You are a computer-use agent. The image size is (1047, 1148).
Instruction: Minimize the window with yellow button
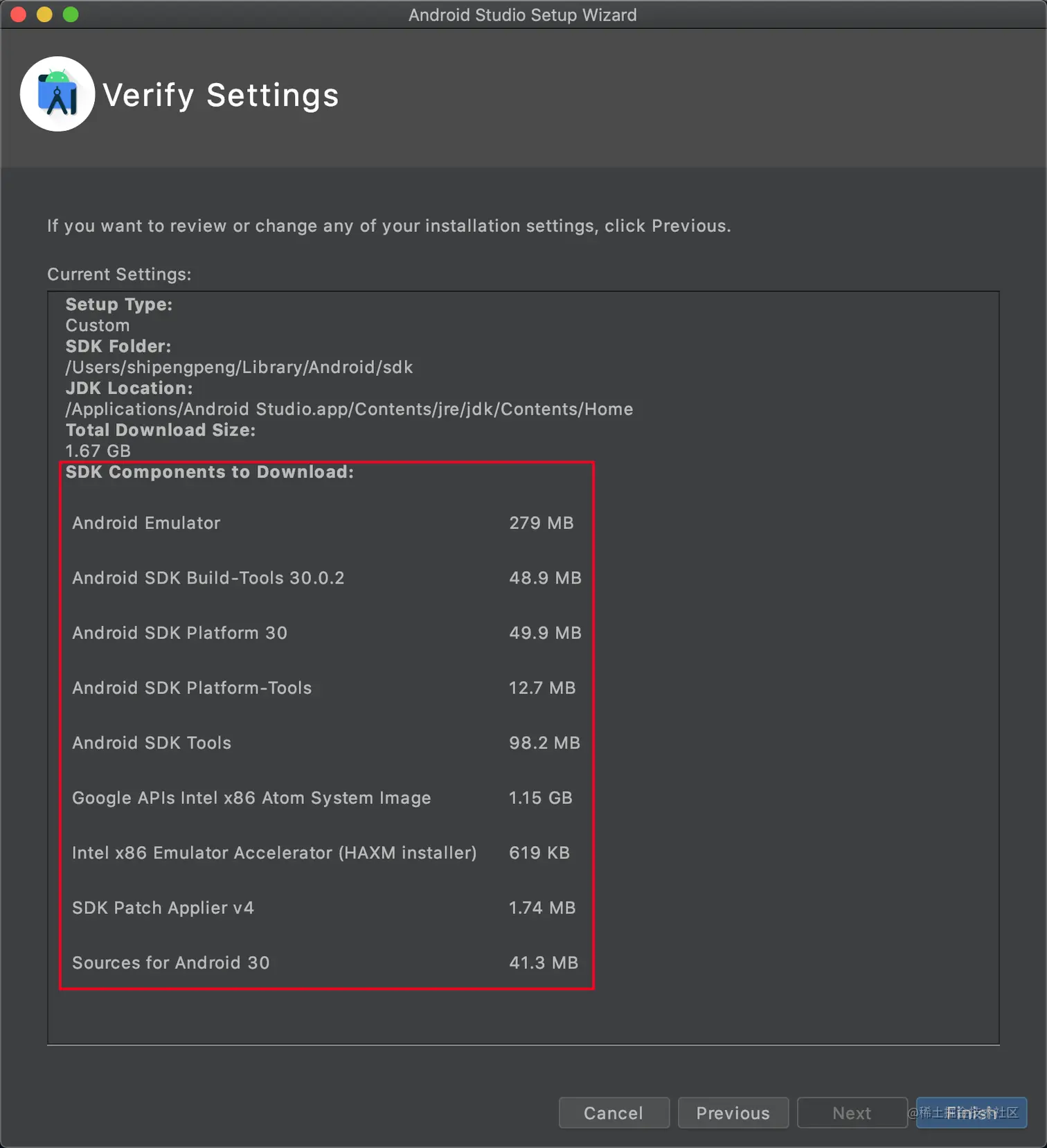(44, 15)
